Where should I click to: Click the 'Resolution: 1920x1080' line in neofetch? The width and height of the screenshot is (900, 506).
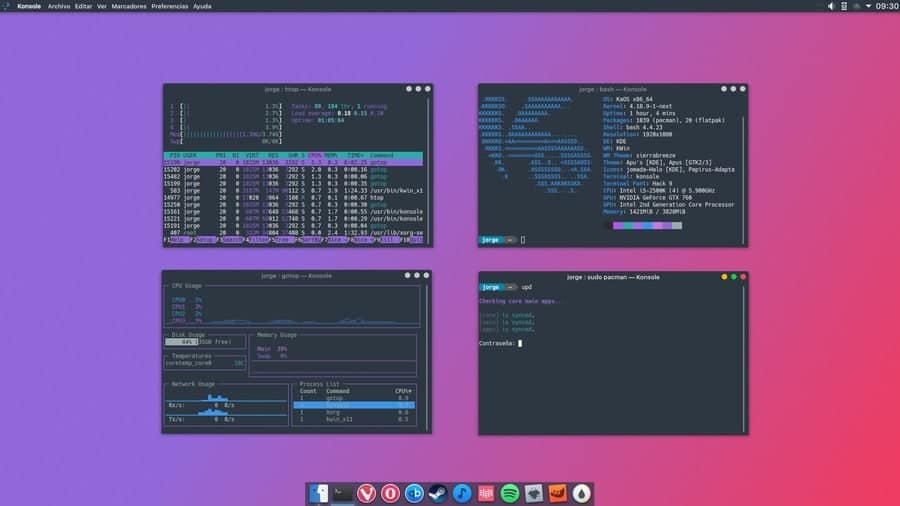[x=637, y=134]
